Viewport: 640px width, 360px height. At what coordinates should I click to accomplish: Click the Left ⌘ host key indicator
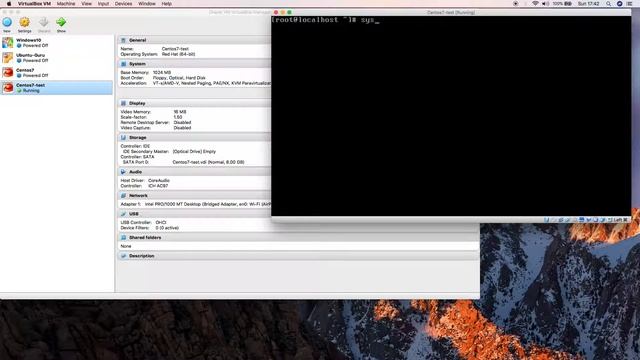coord(620,220)
